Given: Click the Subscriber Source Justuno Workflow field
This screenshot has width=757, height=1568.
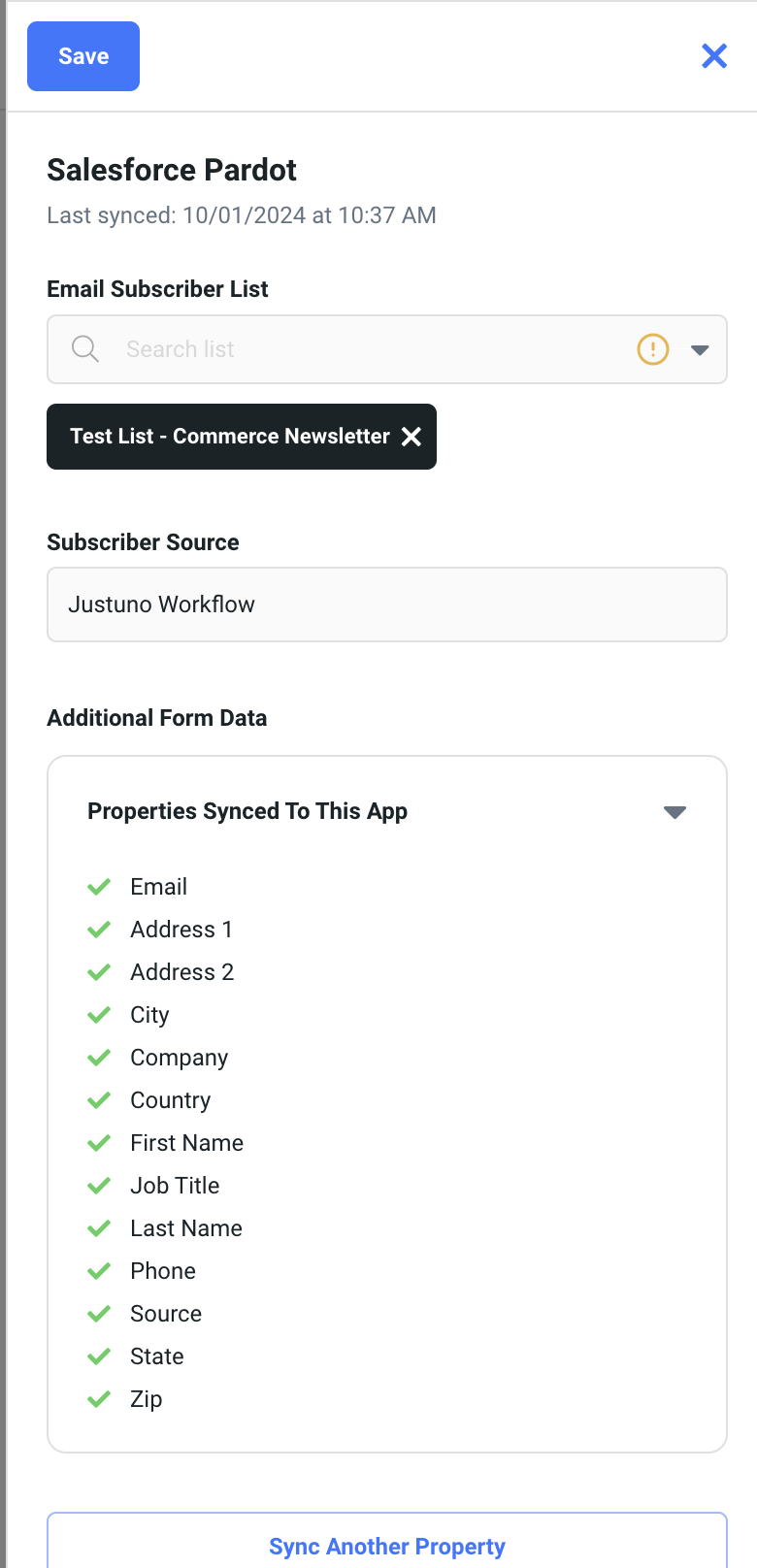Looking at the screenshot, I should 387,604.
